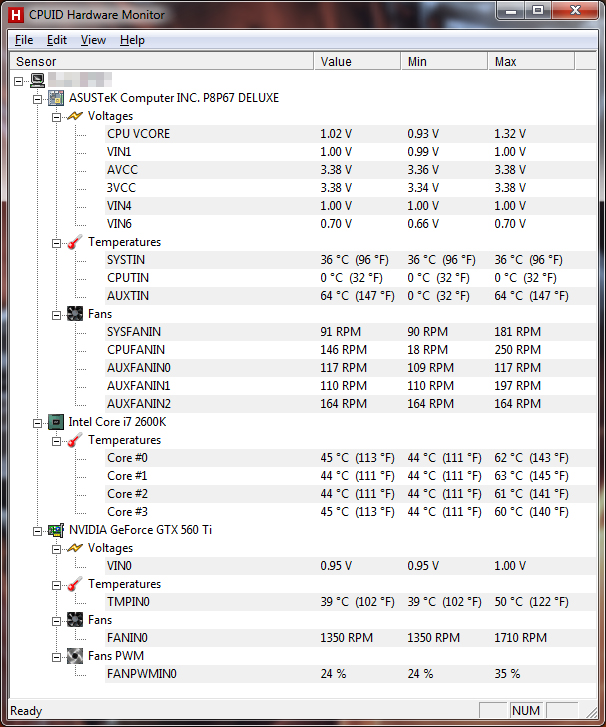Collapse the motherboard Fans group

coord(57,315)
